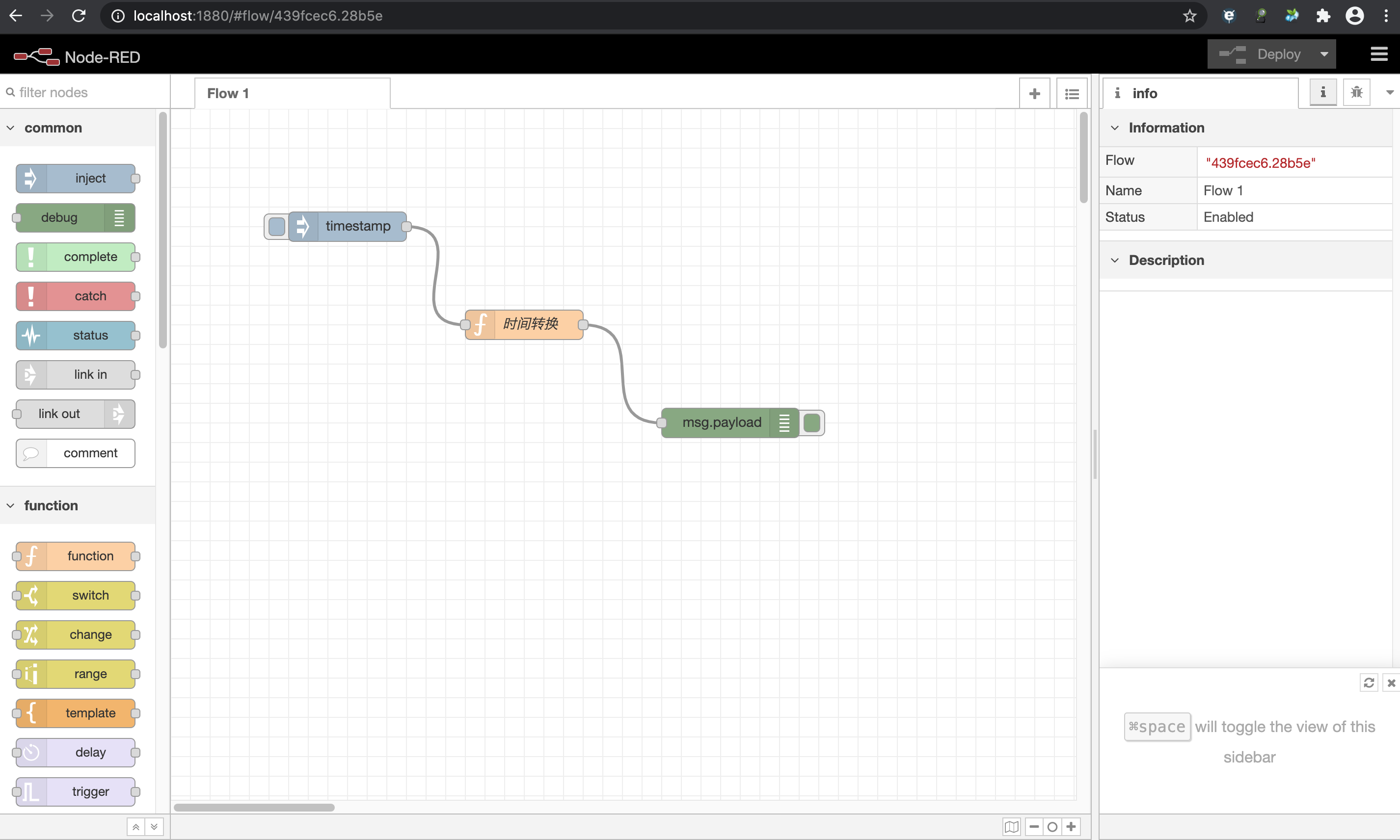The image size is (1400, 840).
Task: Click the zoom out minus icon
Action: click(x=1034, y=826)
